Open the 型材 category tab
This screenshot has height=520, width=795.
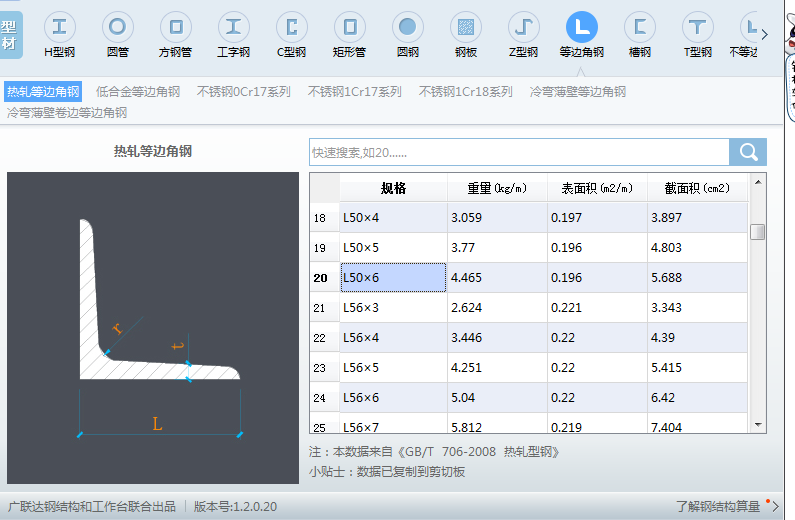pyautogui.click(x=9, y=35)
